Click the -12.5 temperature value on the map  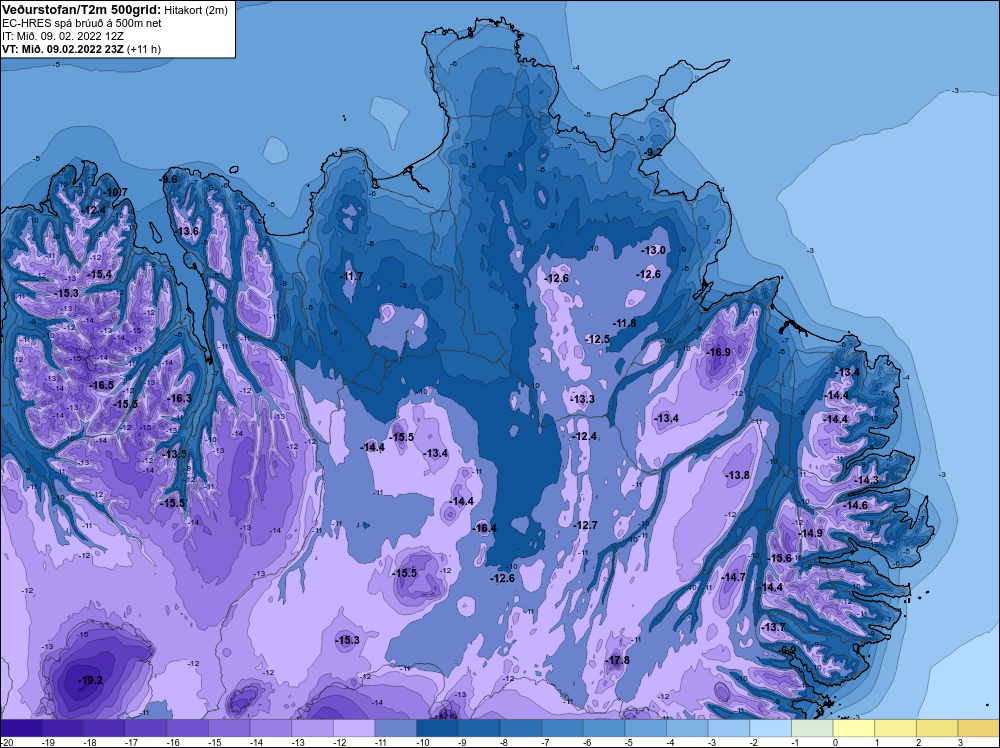[598, 339]
